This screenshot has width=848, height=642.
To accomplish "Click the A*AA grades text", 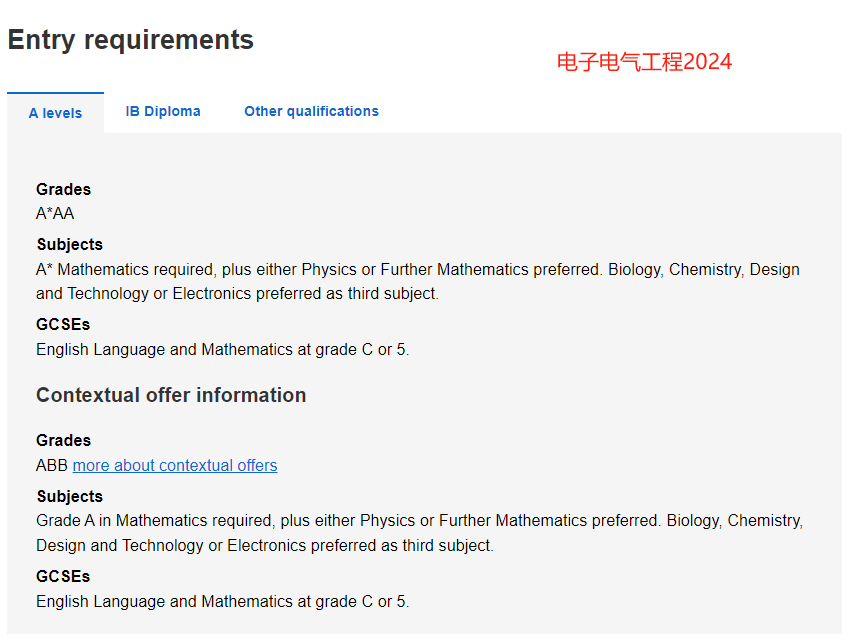I will pyautogui.click(x=55, y=214).
